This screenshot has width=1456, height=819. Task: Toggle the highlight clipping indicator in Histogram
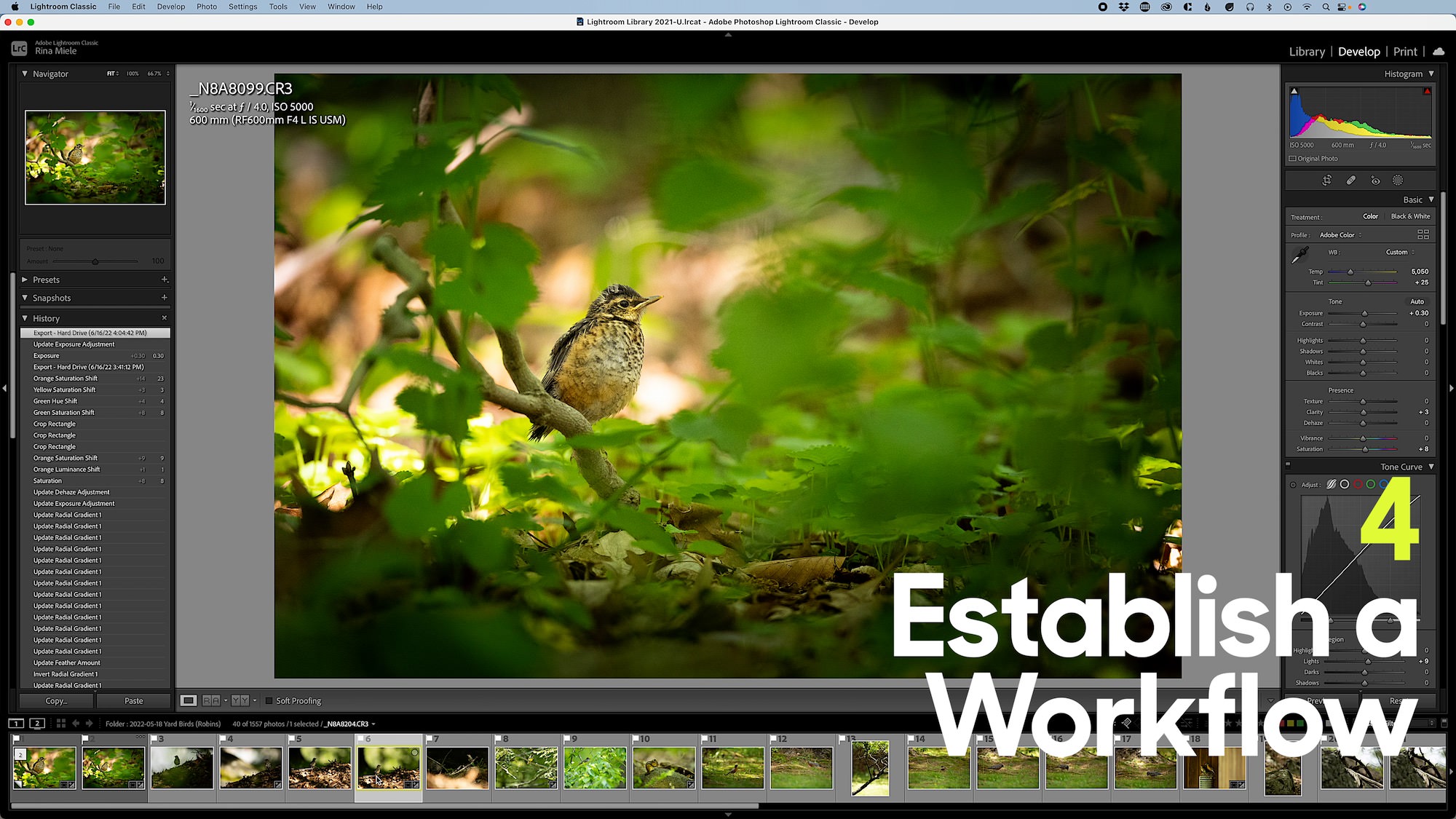(1427, 92)
